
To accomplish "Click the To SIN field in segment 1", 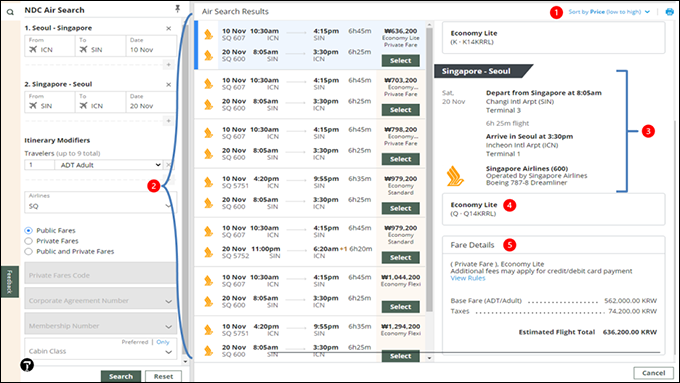I will (x=100, y=46).
